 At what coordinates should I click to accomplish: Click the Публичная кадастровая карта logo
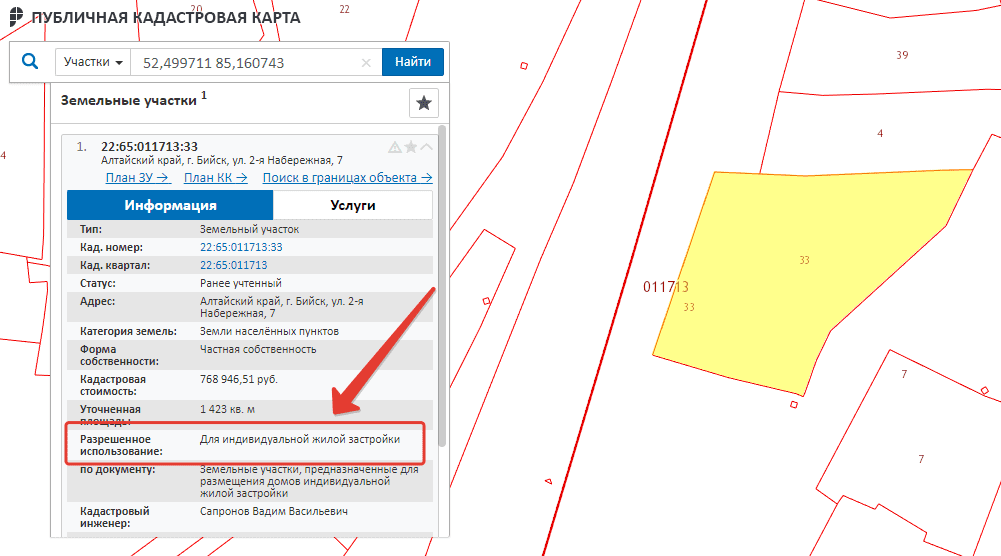[18, 18]
